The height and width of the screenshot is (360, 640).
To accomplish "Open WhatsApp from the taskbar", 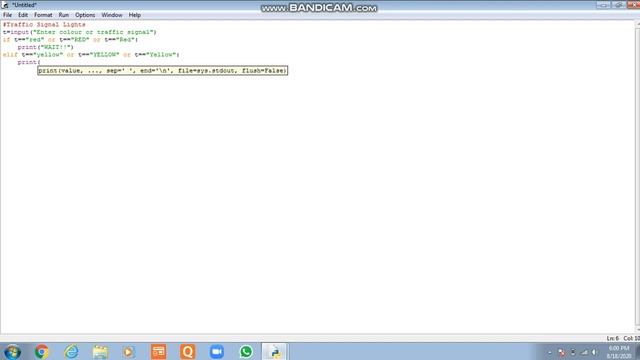I will click(246, 352).
